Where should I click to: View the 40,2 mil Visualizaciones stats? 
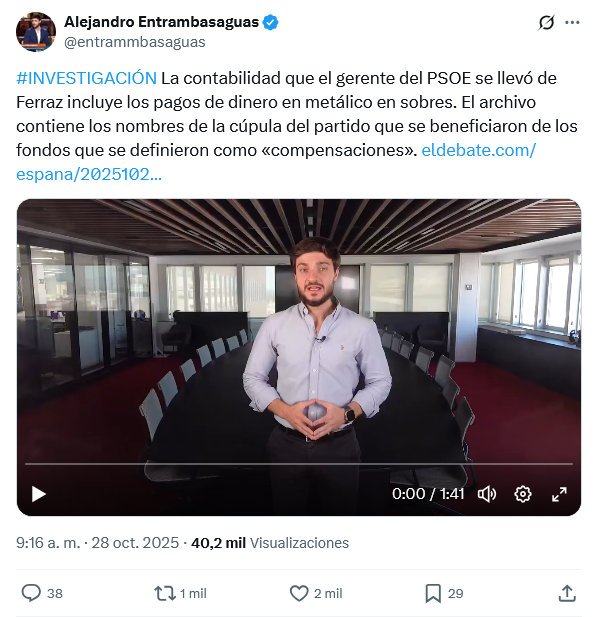tap(270, 543)
